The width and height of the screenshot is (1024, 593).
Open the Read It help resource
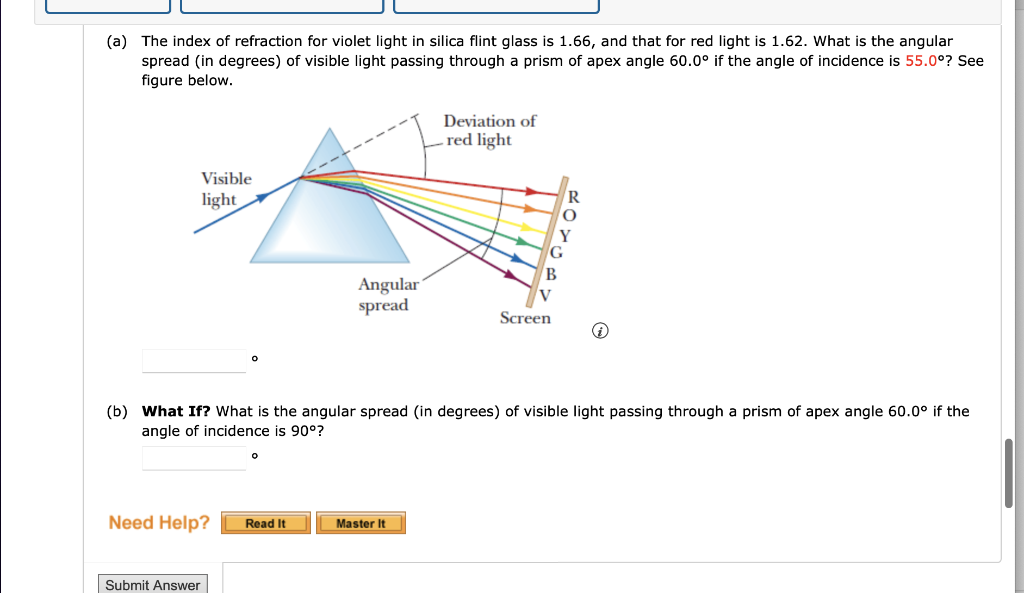click(266, 523)
